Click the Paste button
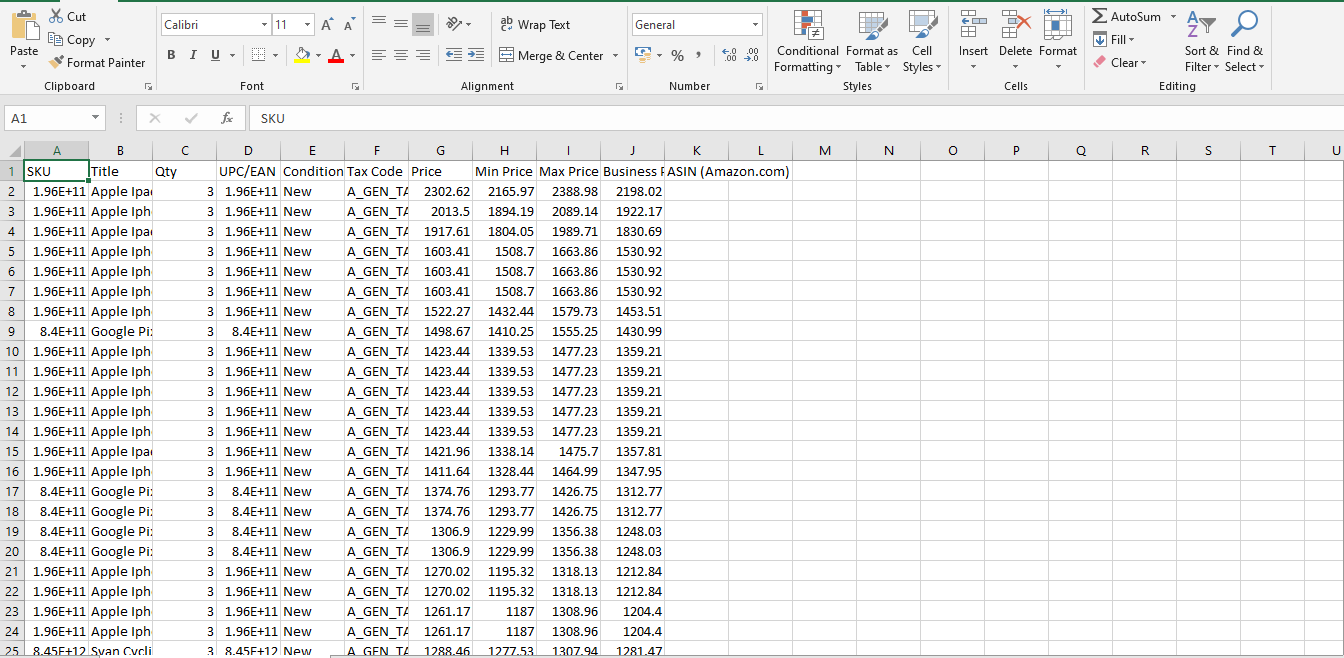The image size is (1344, 658). pyautogui.click(x=24, y=32)
